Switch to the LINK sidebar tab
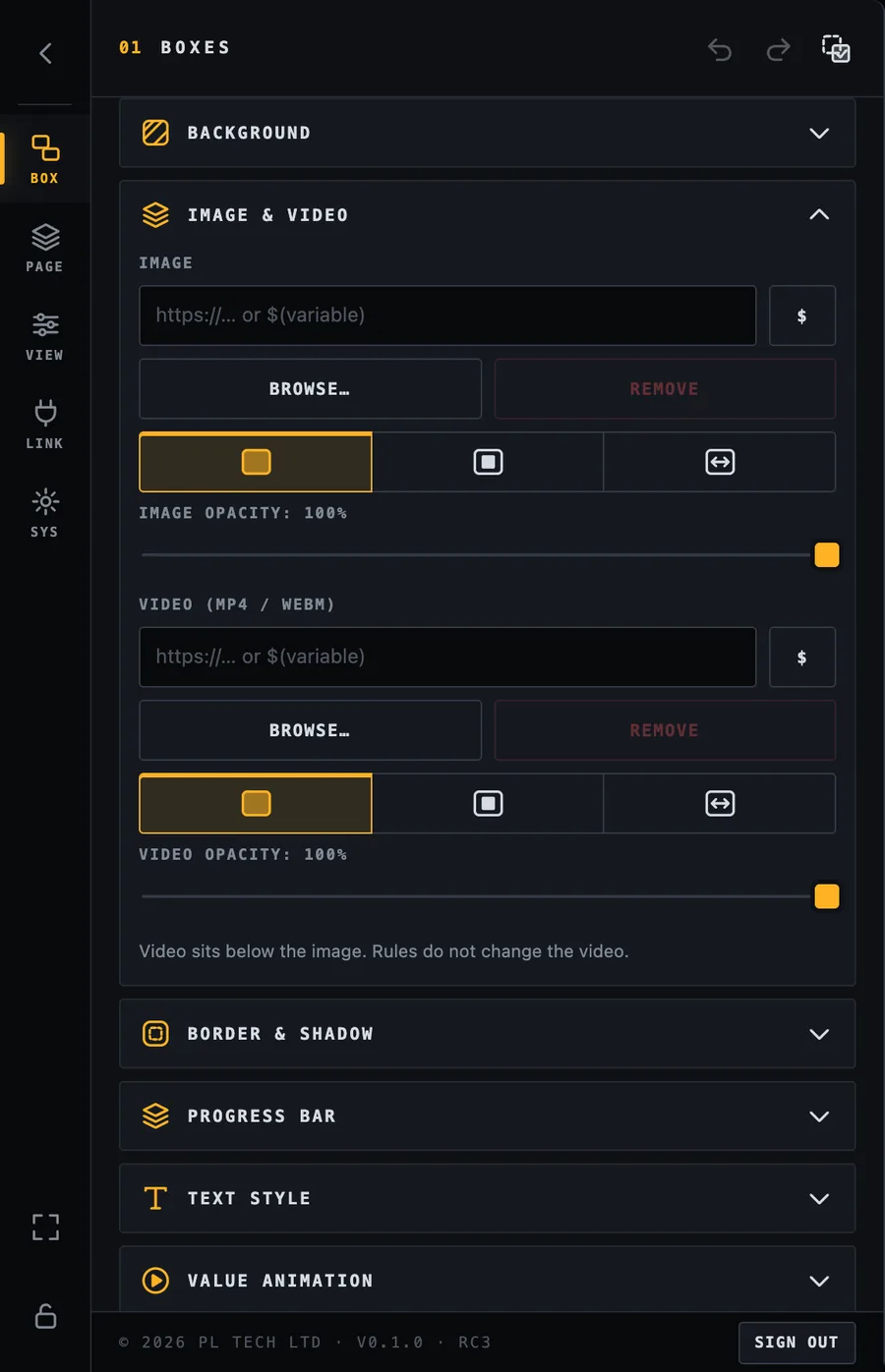This screenshot has width=885, height=1372. [44, 425]
